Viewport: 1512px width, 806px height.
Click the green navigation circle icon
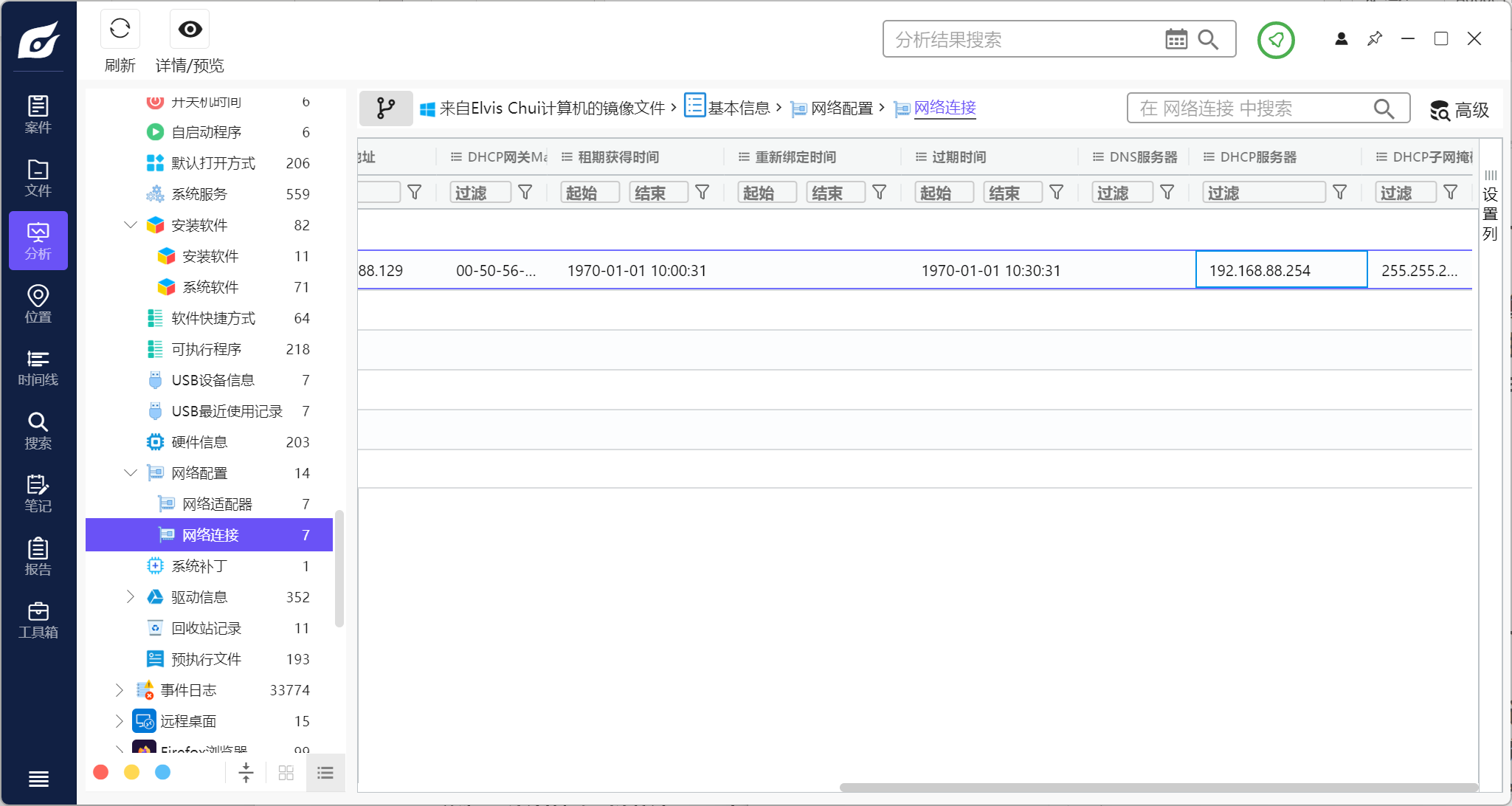[x=1275, y=40]
